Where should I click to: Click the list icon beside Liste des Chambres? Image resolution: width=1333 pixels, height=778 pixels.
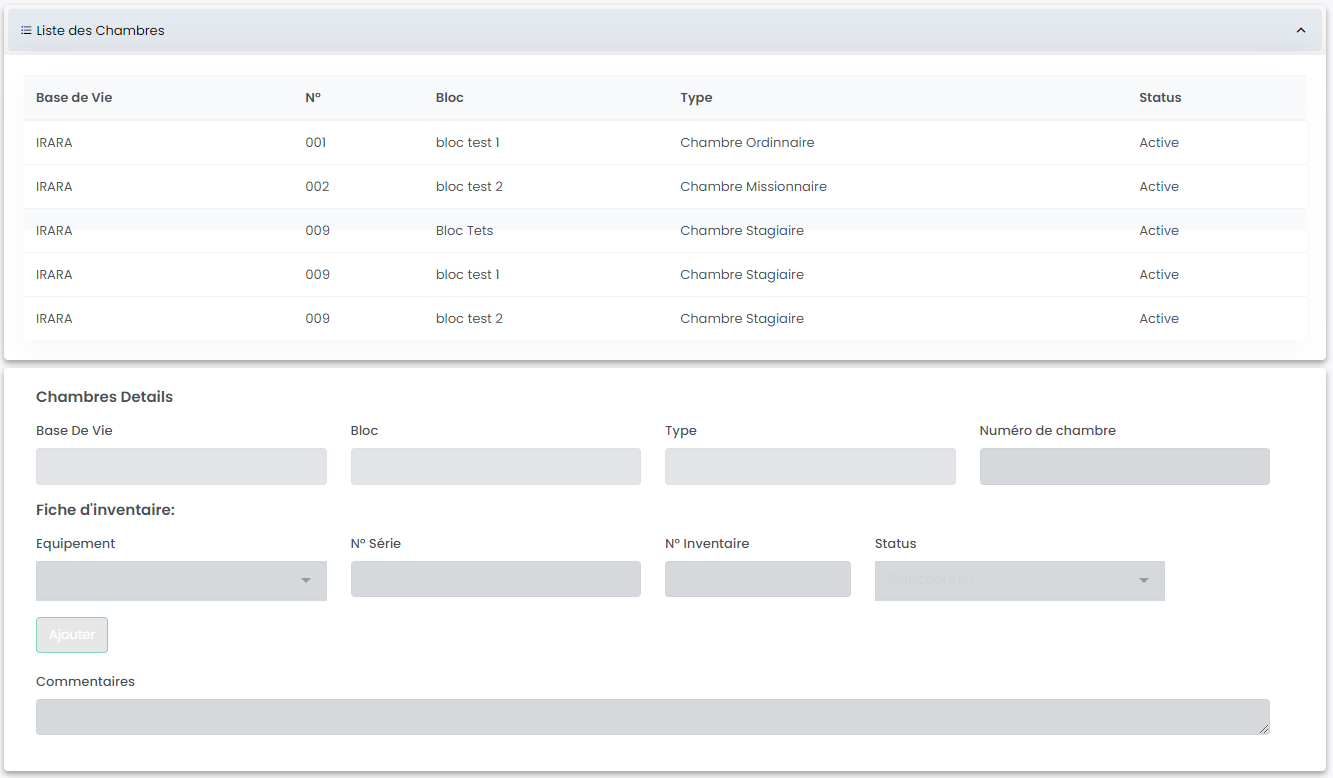click(26, 31)
